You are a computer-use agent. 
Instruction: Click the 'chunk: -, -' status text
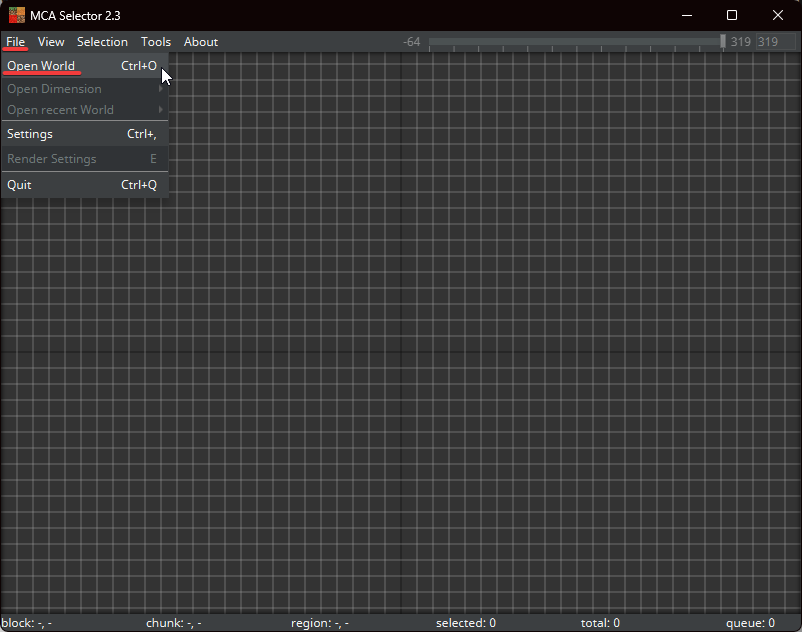(174, 623)
